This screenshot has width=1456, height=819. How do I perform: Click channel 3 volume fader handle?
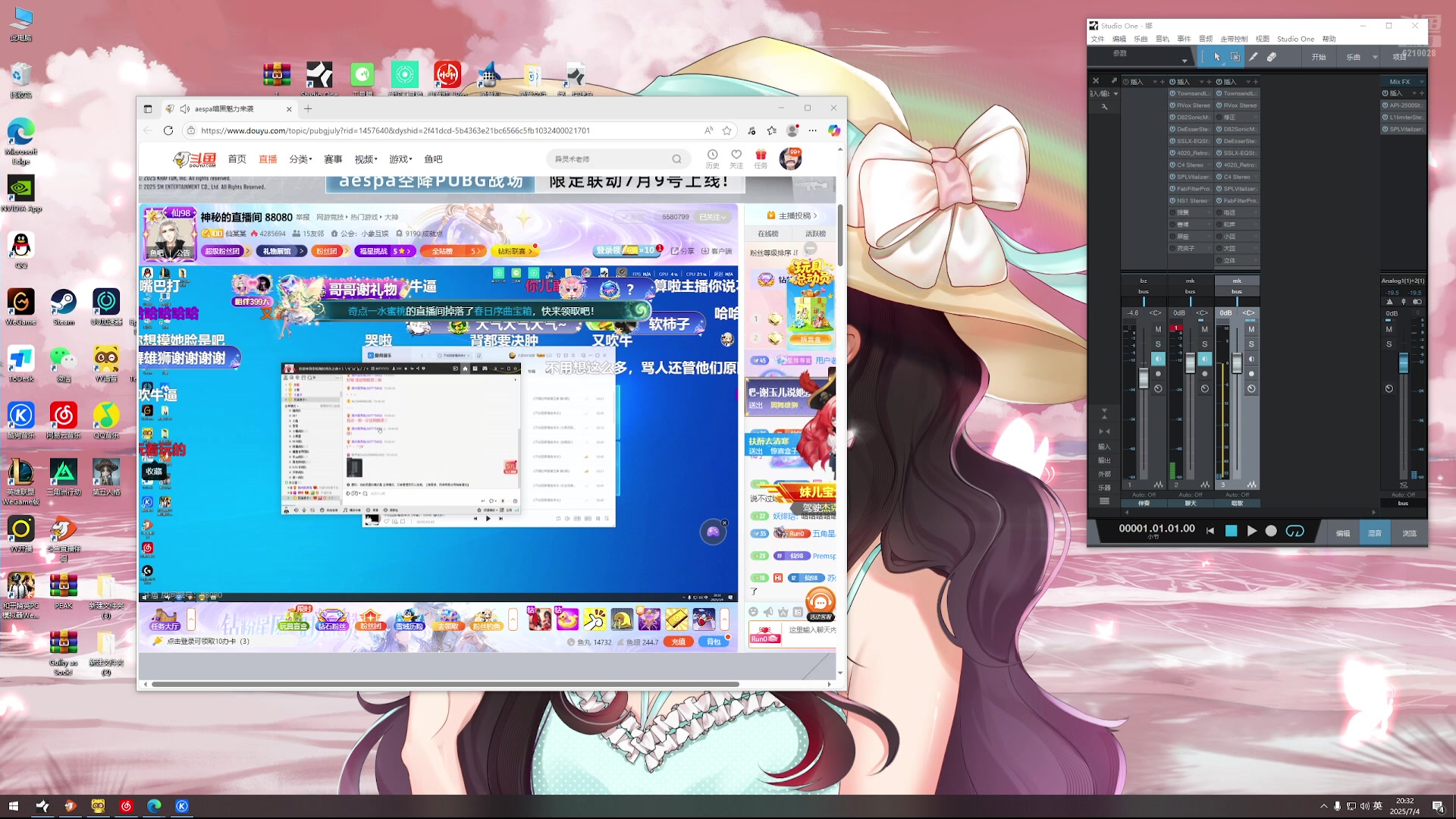click(1237, 363)
